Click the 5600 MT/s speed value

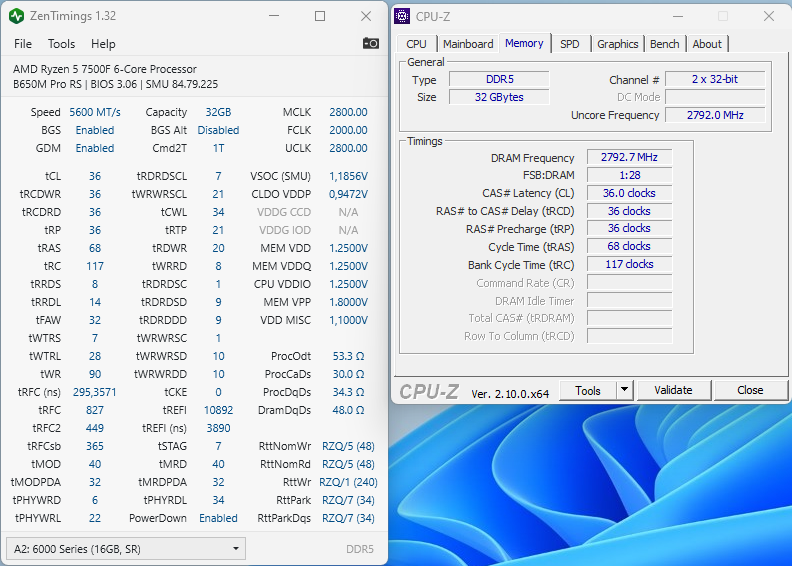tap(95, 112)
